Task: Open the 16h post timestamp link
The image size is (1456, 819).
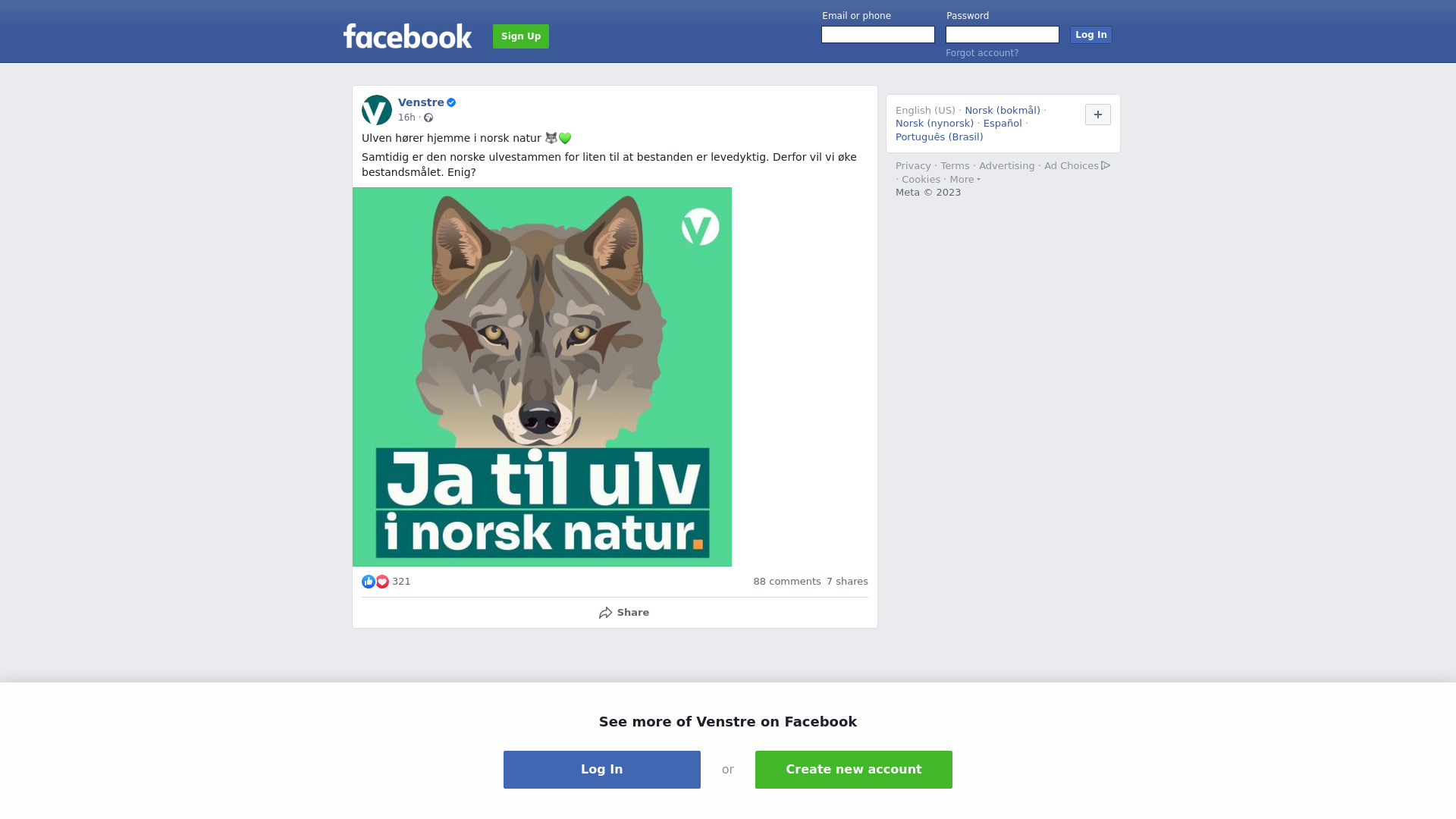Action: coord(406,118)
